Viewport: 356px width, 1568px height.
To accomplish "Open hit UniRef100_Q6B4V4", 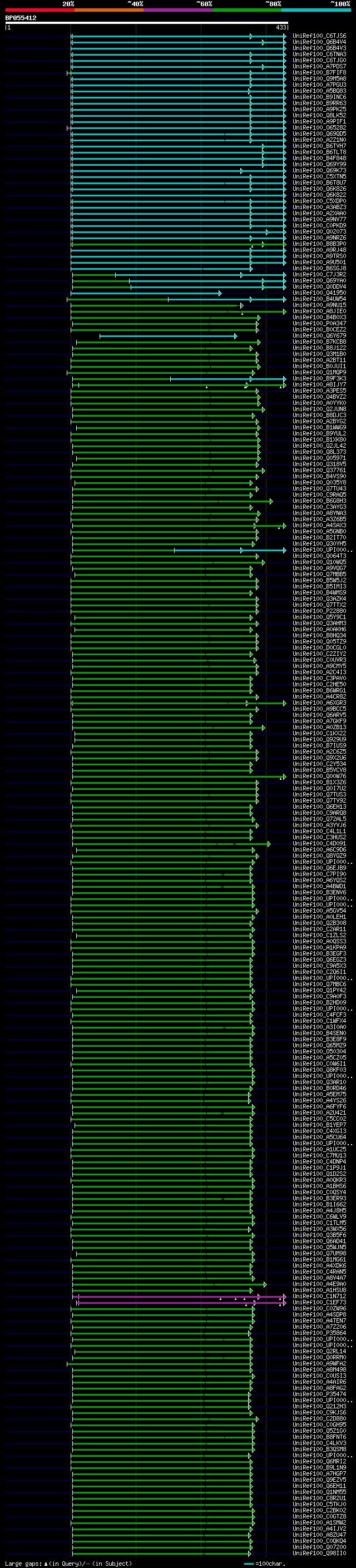I will tap(319, 43).
